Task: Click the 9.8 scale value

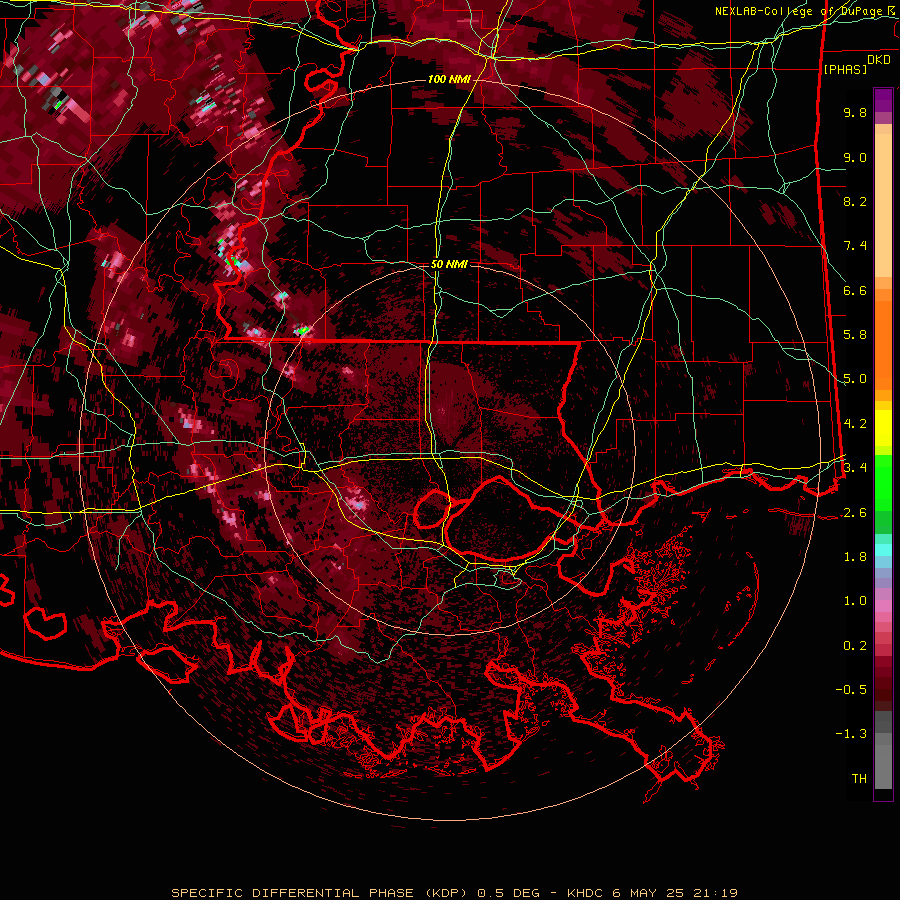Action: coord(855,112)
